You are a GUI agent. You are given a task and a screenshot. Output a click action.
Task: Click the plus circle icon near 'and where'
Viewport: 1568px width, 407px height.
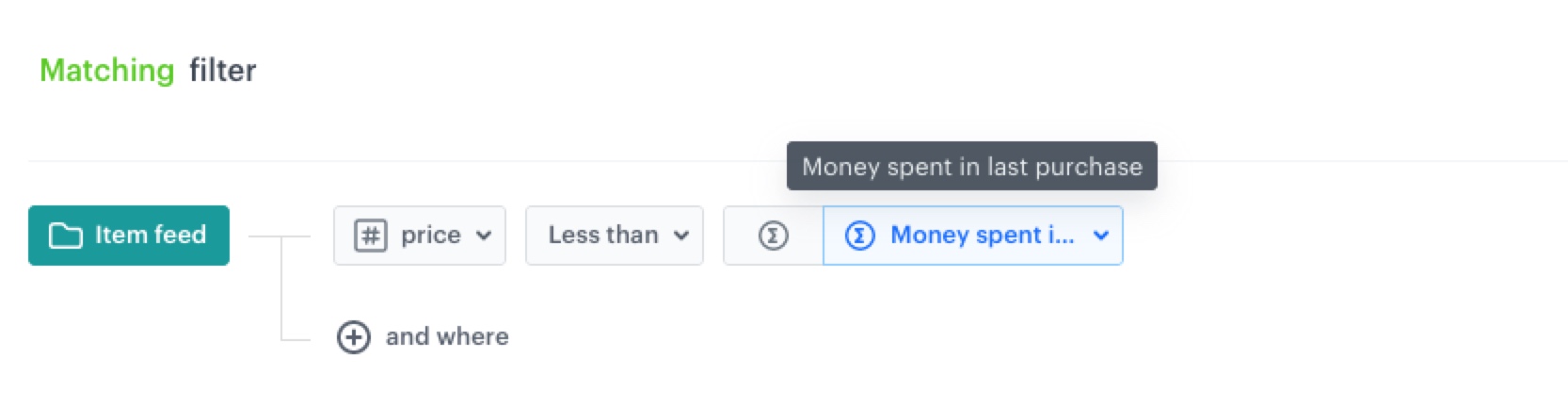(354, 337)
